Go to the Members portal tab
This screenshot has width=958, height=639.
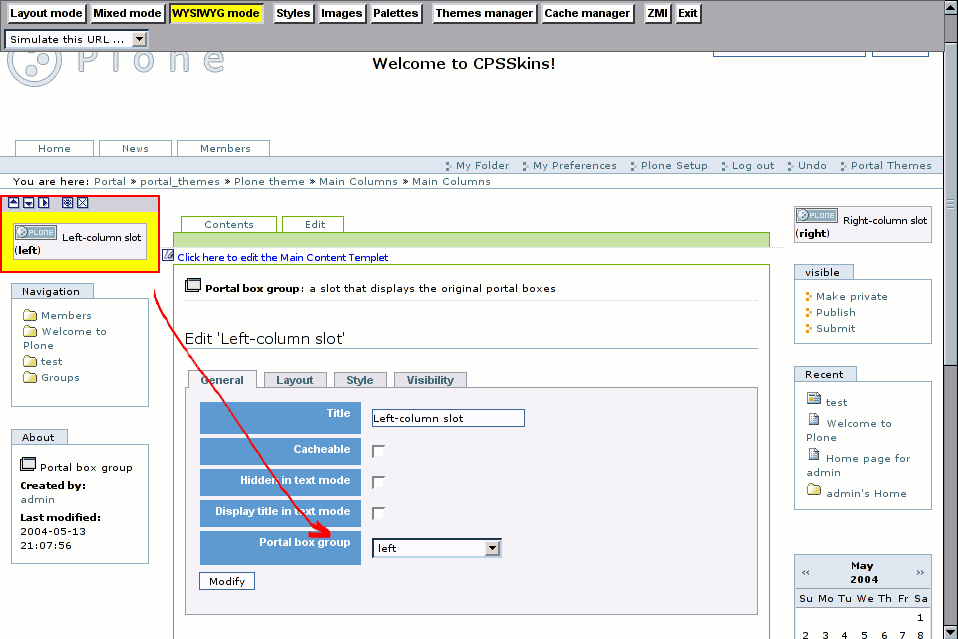[x=225, y=148]
